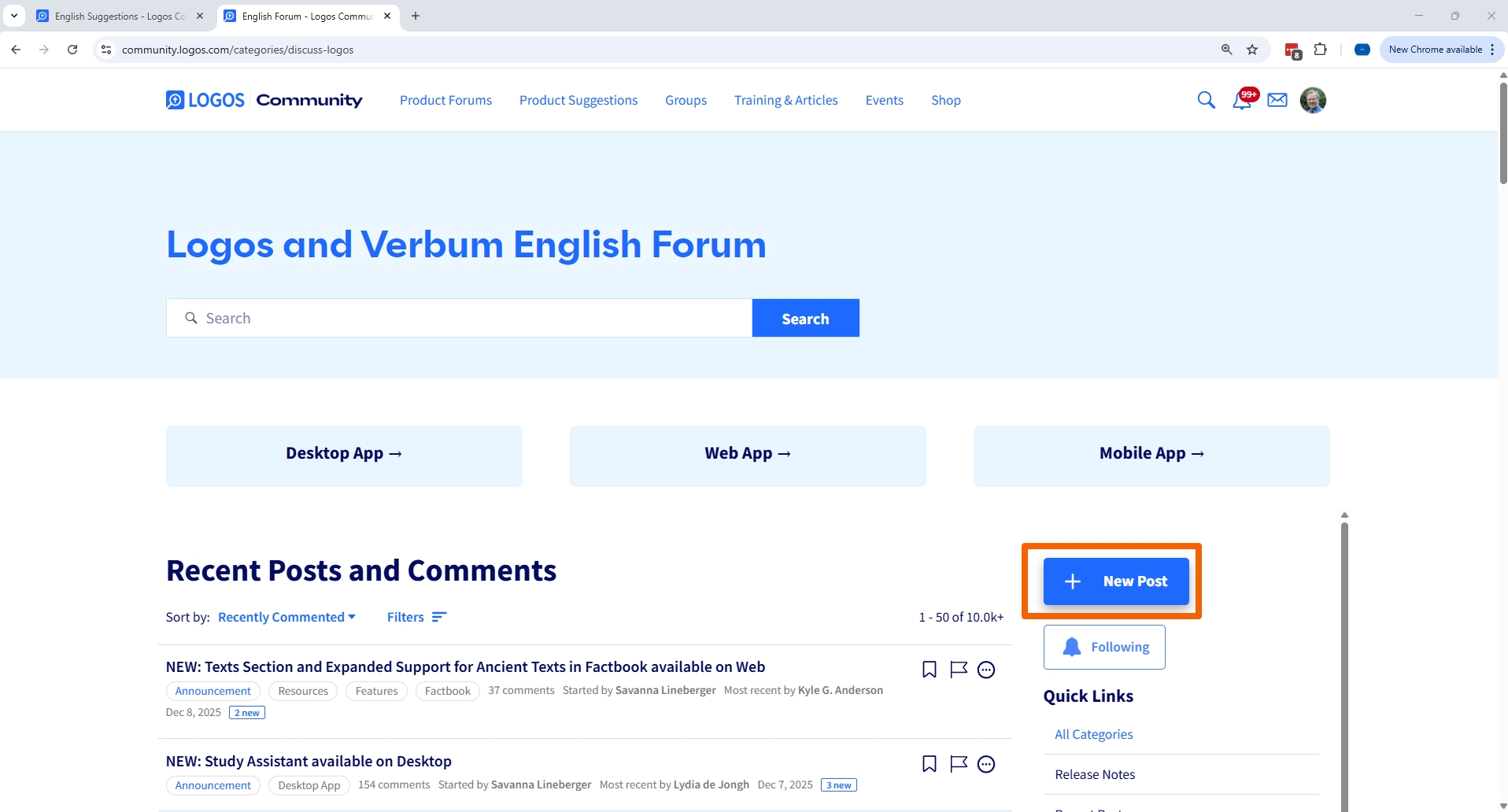Click the browser back arrow
Screen dimensions: 1508x812
point(16,50)
